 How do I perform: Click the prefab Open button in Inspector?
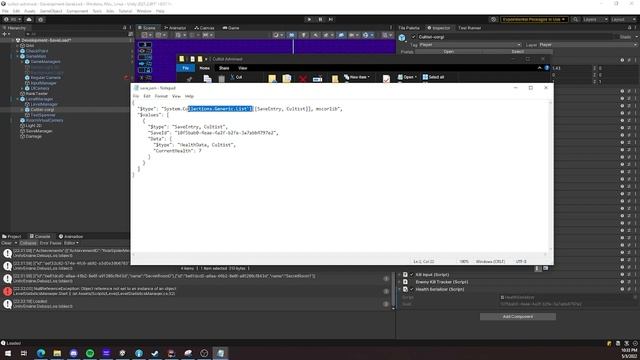448,52
